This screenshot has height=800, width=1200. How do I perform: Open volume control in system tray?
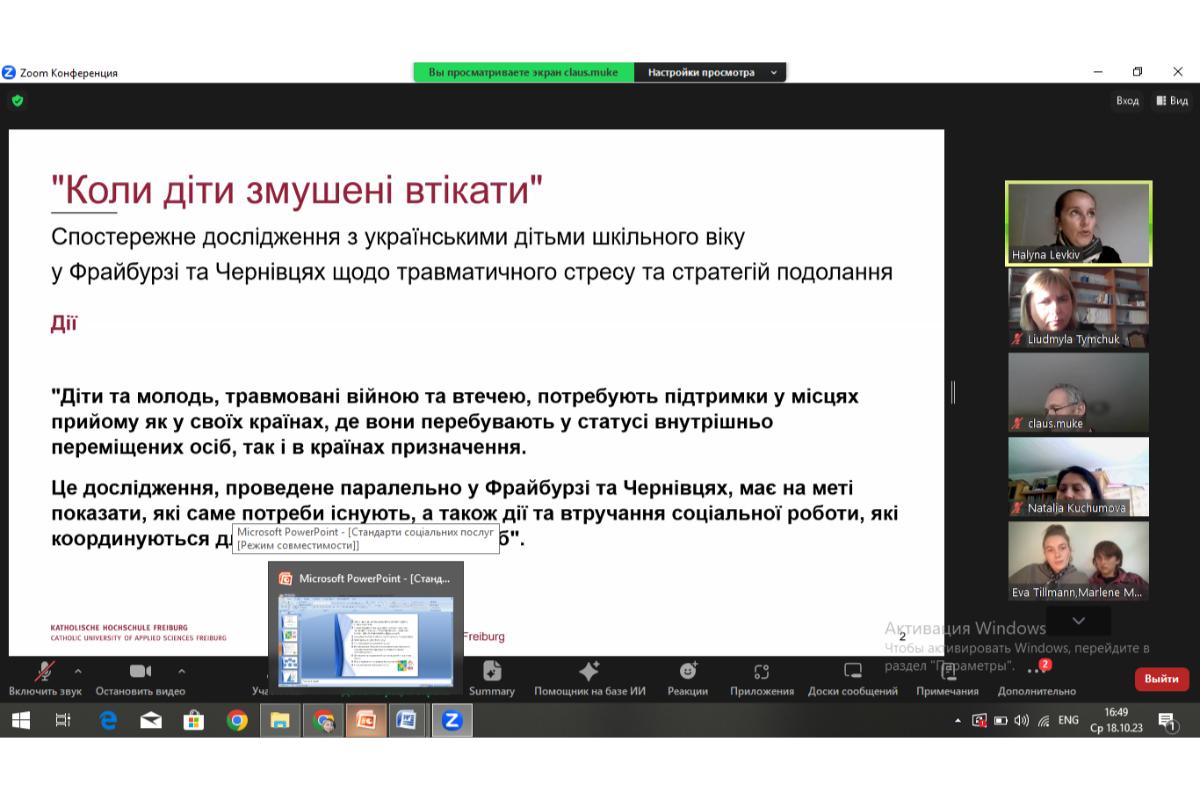click(1021, 720)
